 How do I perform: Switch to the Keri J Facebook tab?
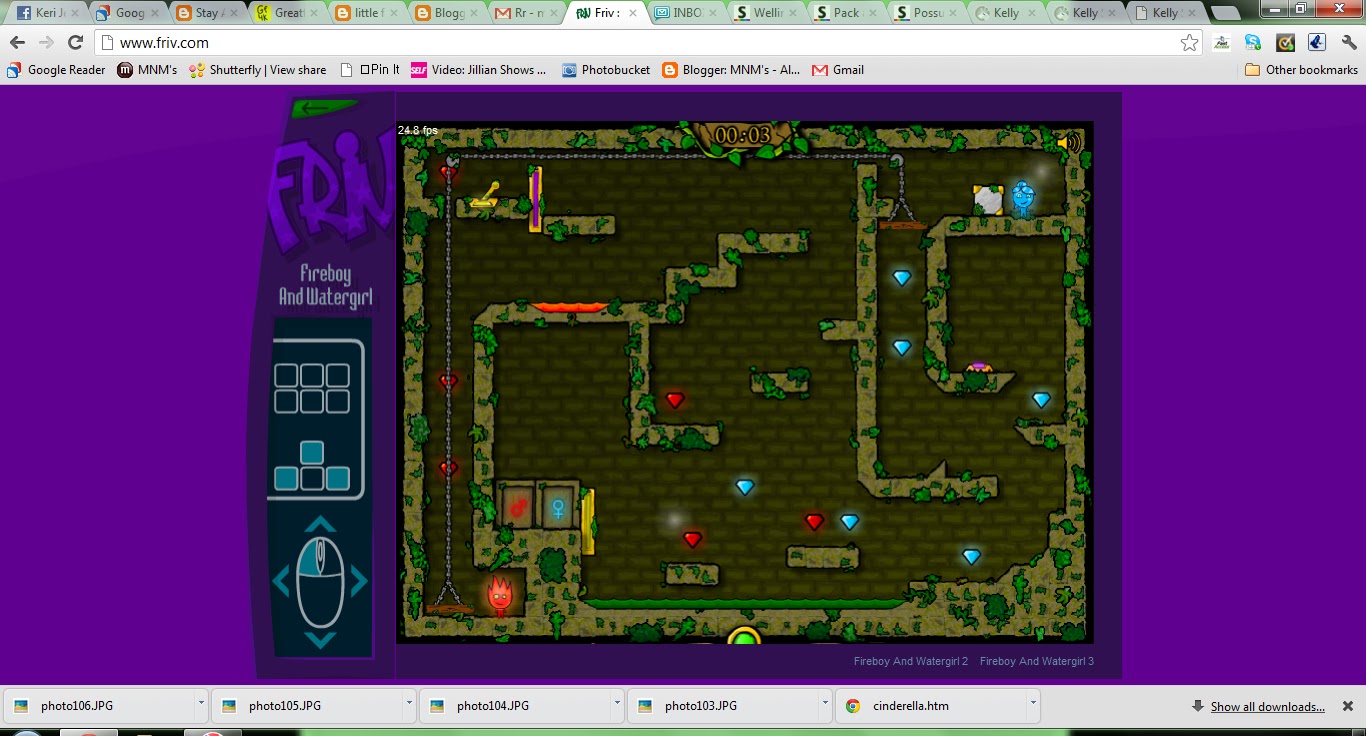pos(46,14)
